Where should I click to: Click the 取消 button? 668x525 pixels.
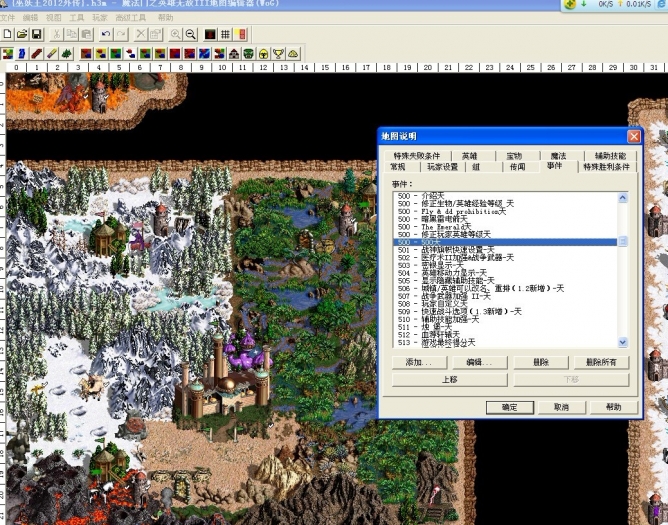[x=561, y=407]
